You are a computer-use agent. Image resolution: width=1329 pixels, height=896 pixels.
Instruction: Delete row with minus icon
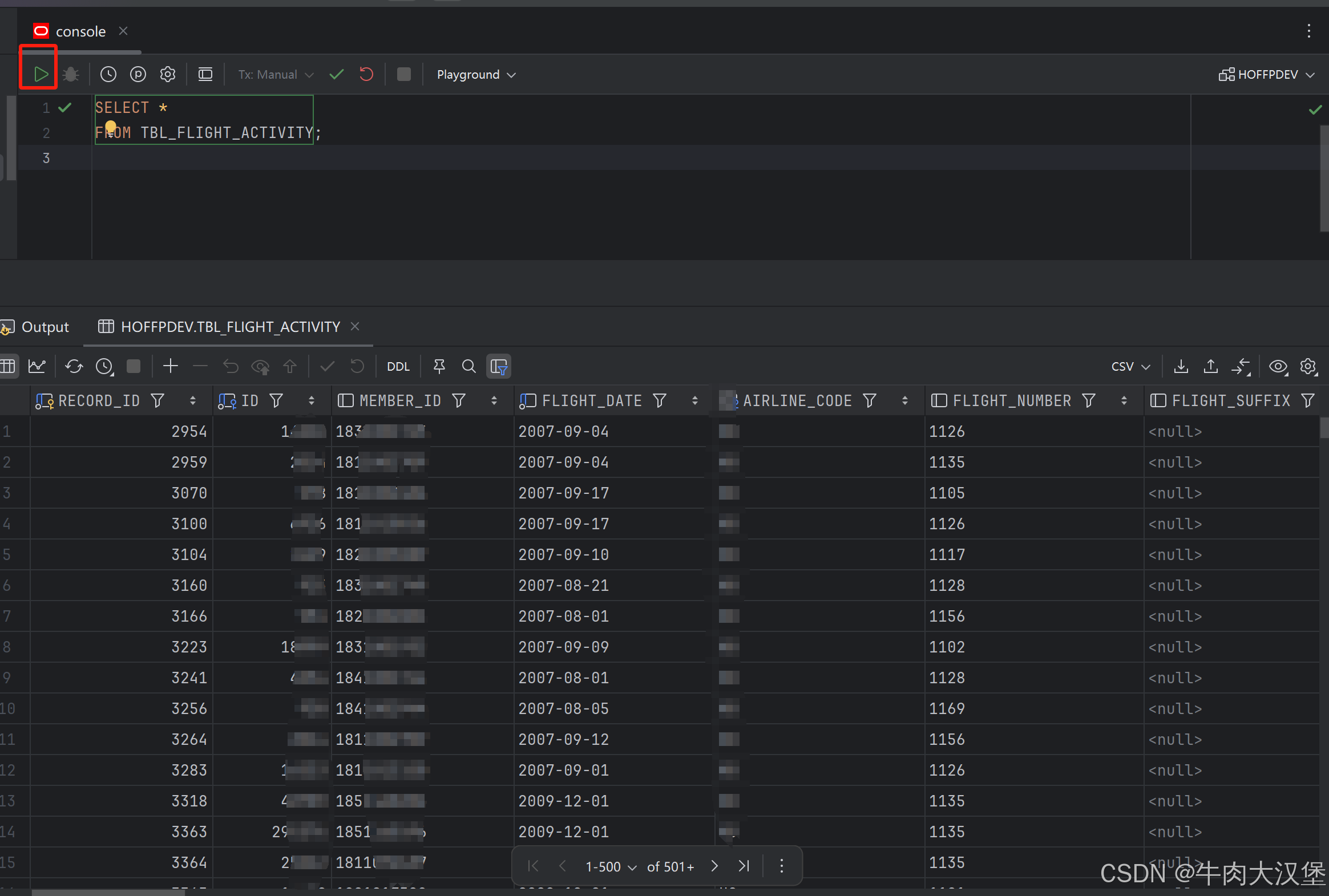coord(200,366)
